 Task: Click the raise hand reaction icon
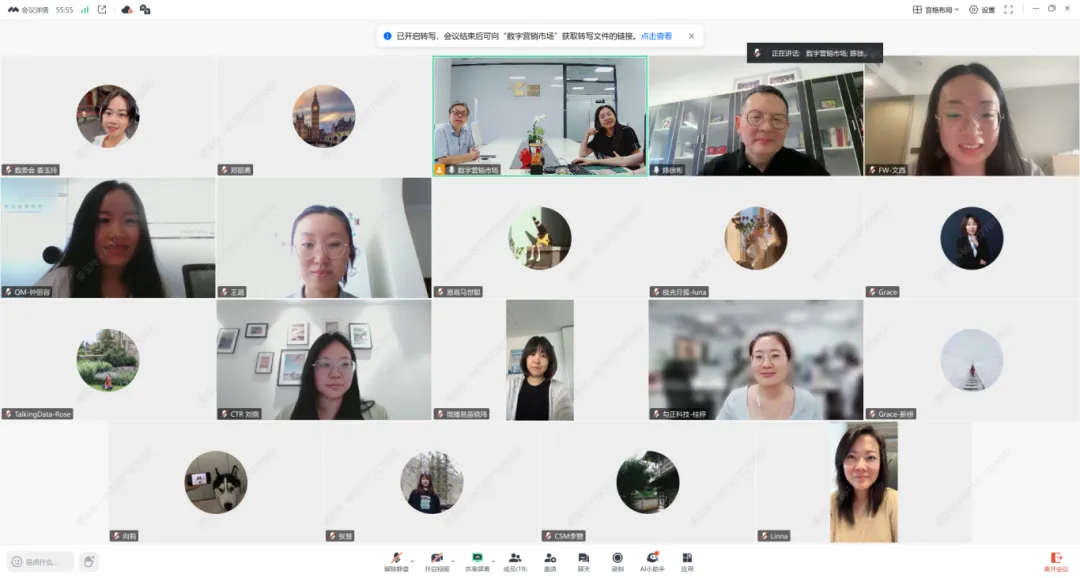(x=88, y=561)
